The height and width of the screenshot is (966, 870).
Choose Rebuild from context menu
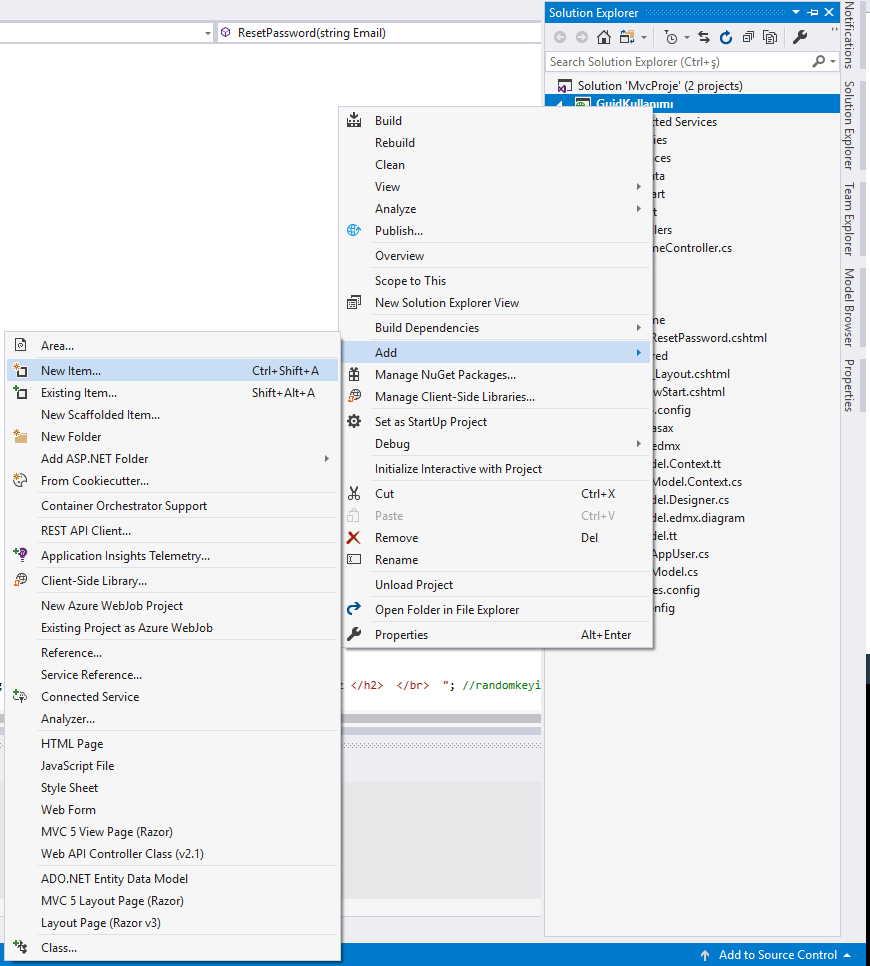(395, 143)
